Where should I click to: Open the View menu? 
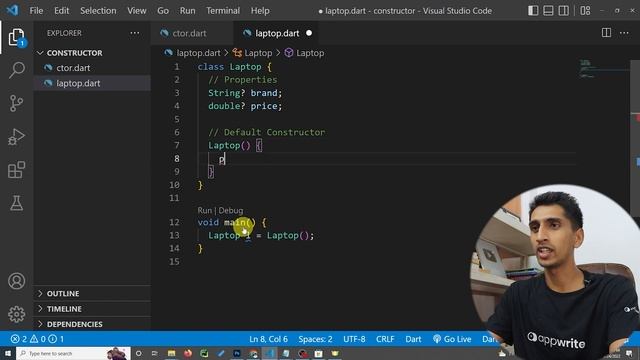[x=136, y=11]
